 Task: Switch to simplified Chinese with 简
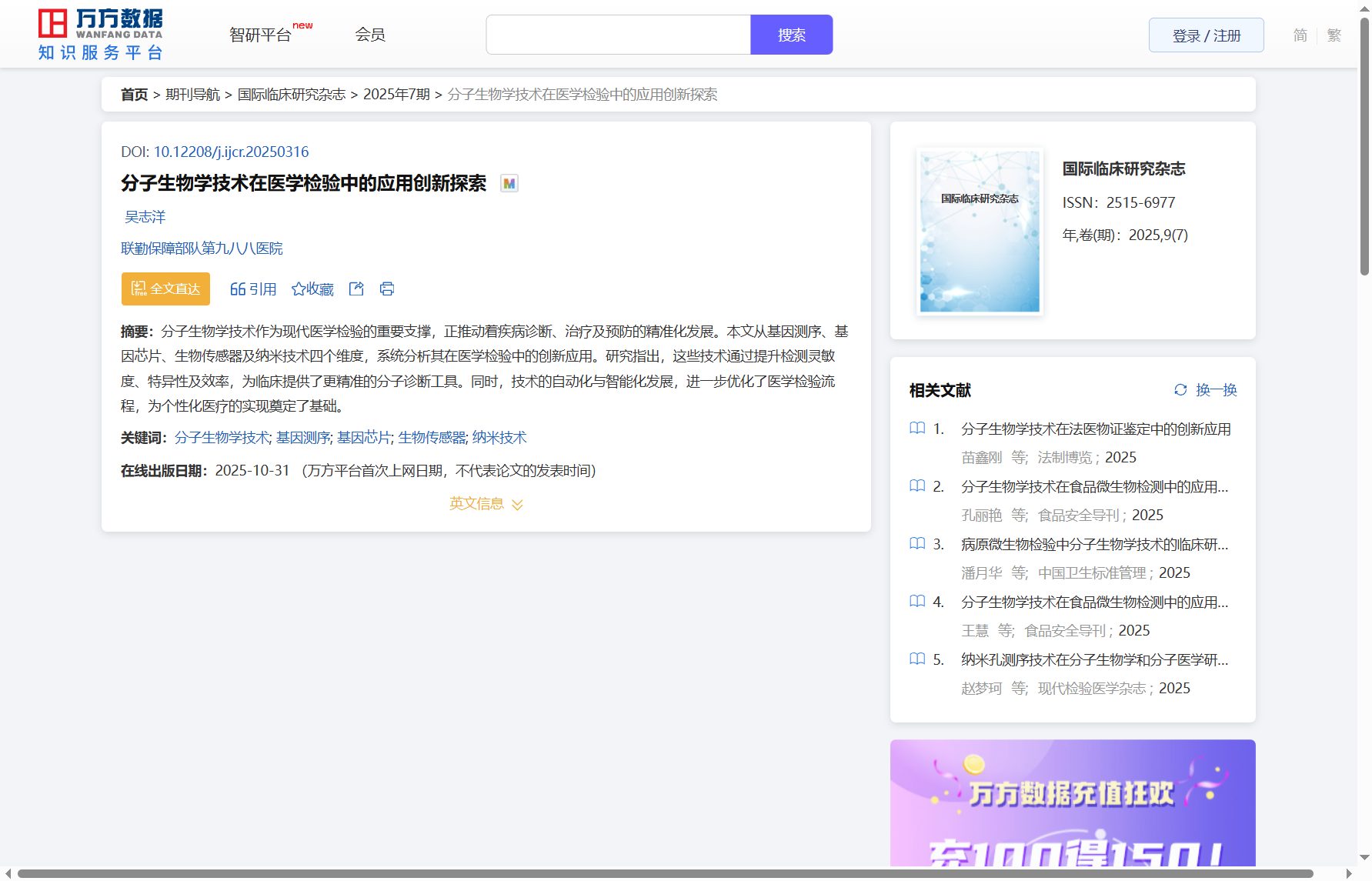point(1300,35)
